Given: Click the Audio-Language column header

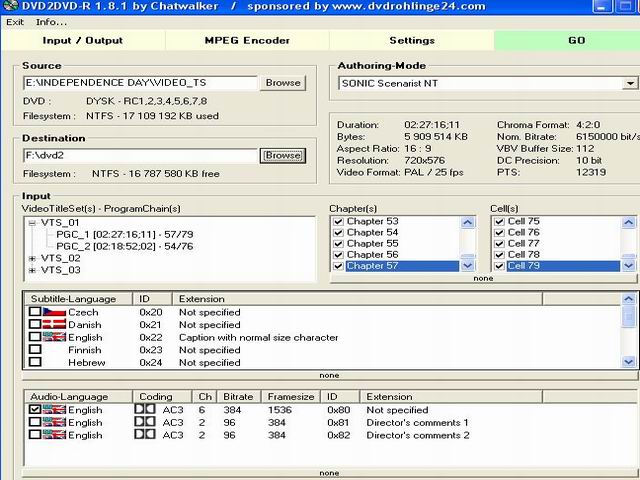Looking at the screenshot, I should (x=78, y=397).
